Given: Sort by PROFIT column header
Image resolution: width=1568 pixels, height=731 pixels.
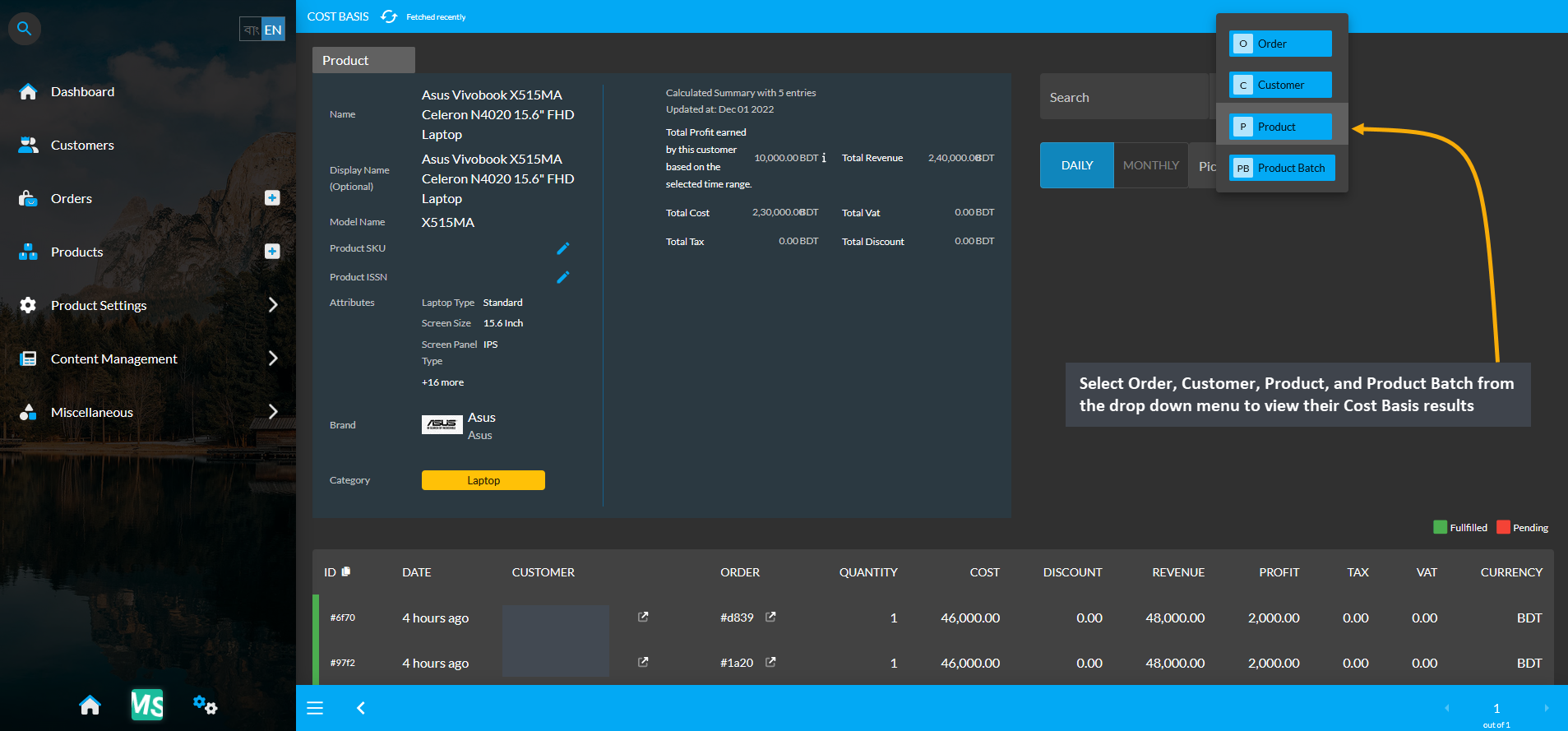Looking at the screenshot, I should pyautogui.click(x=1279, y=572).
